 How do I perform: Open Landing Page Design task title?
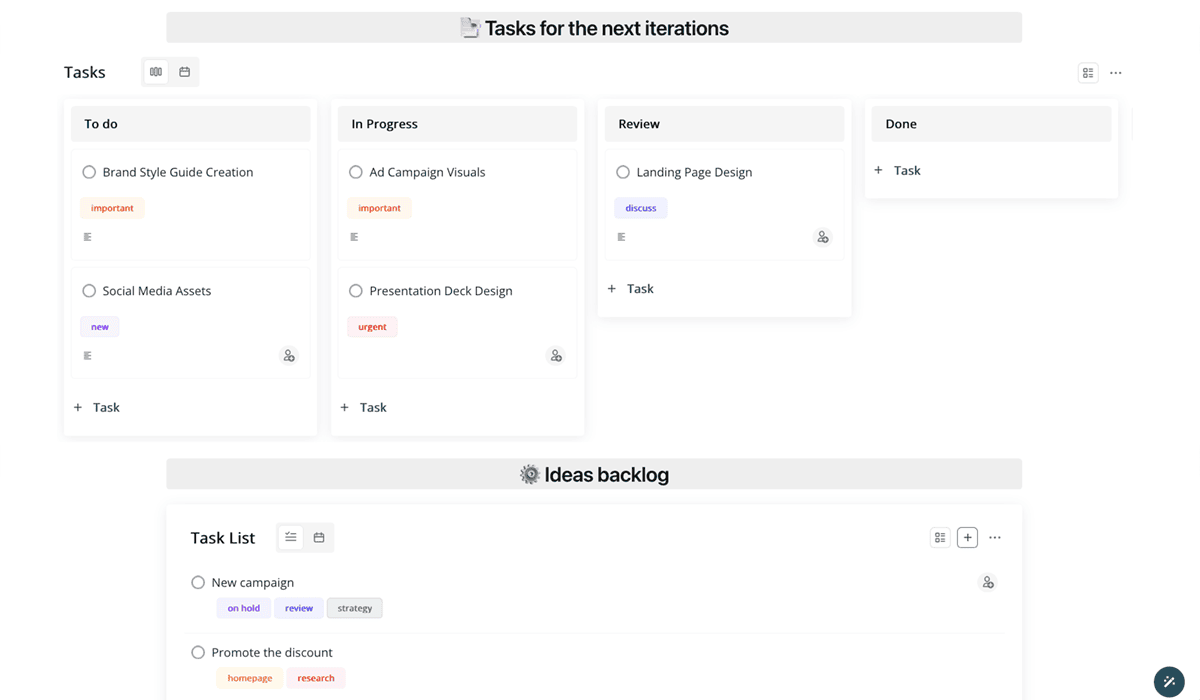click(694, 172)
